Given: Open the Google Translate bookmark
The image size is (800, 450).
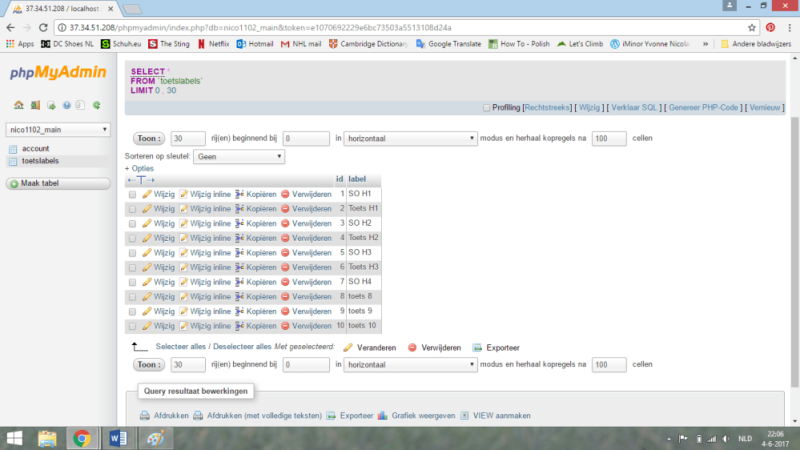Looking at the screenshot, I should coord(448,44).
